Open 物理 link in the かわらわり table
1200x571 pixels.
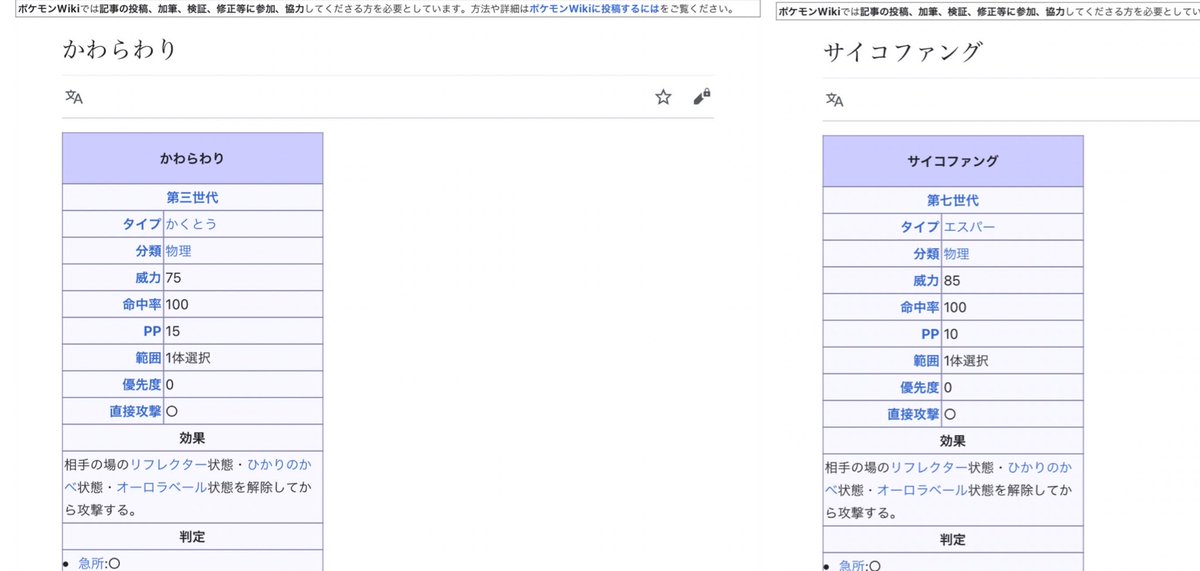(x=178, y=251)
